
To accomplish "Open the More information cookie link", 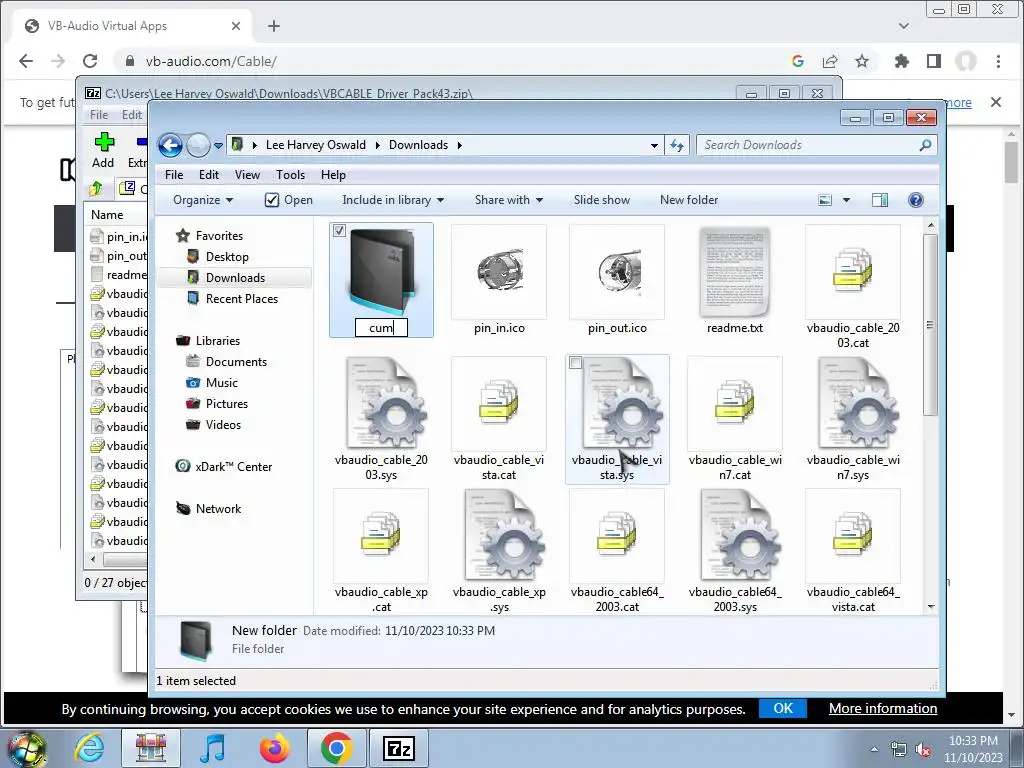I will point(883,709).
